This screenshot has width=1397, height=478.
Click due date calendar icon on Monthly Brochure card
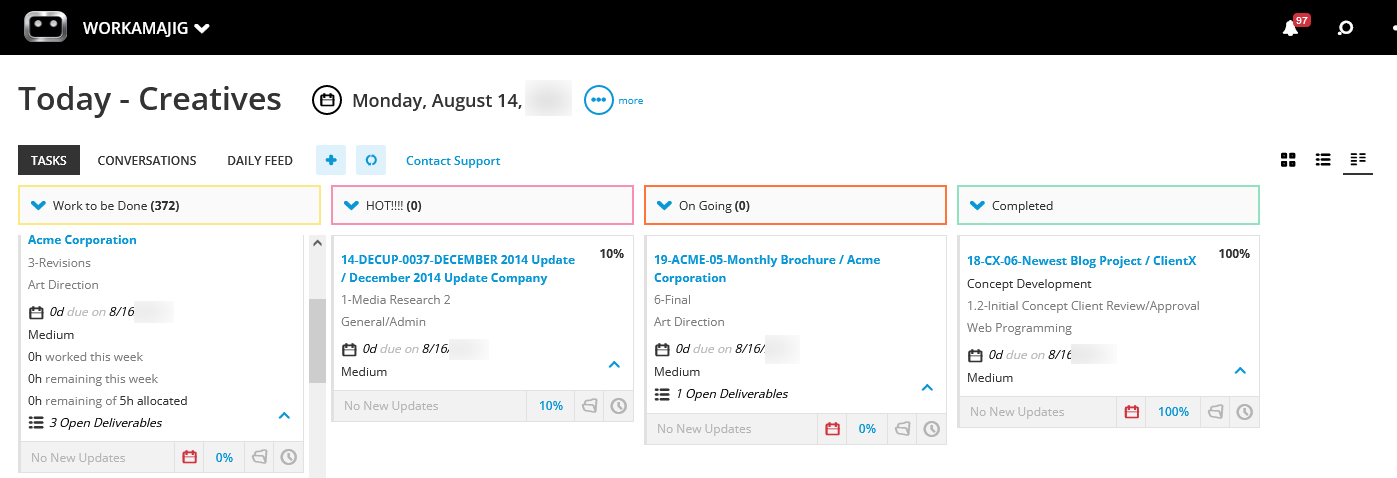click(x=662, y=349)
